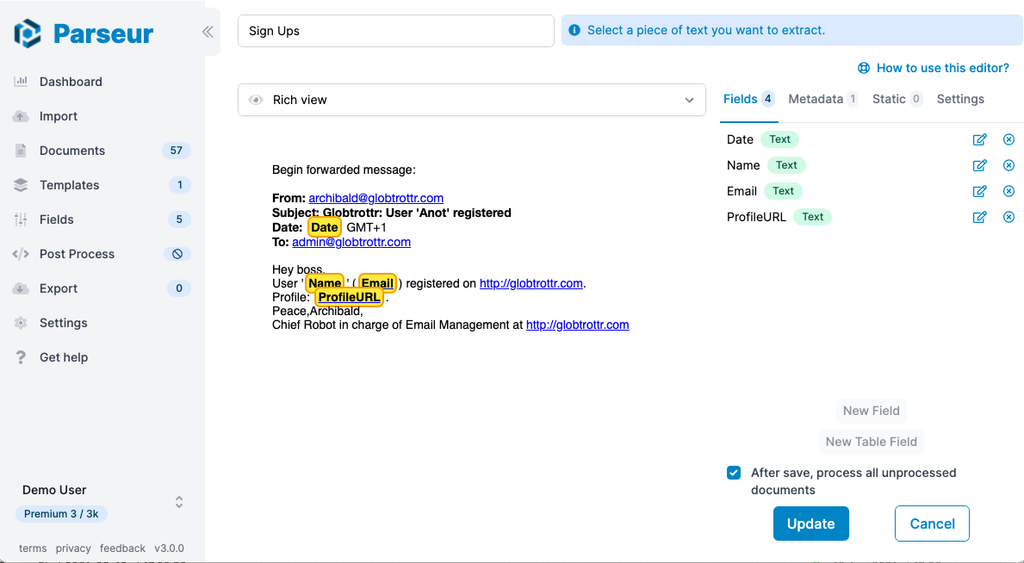Click the Import cloud upload icon
The height and width of the screenshot is (563, 1024).
pos(21,116)
